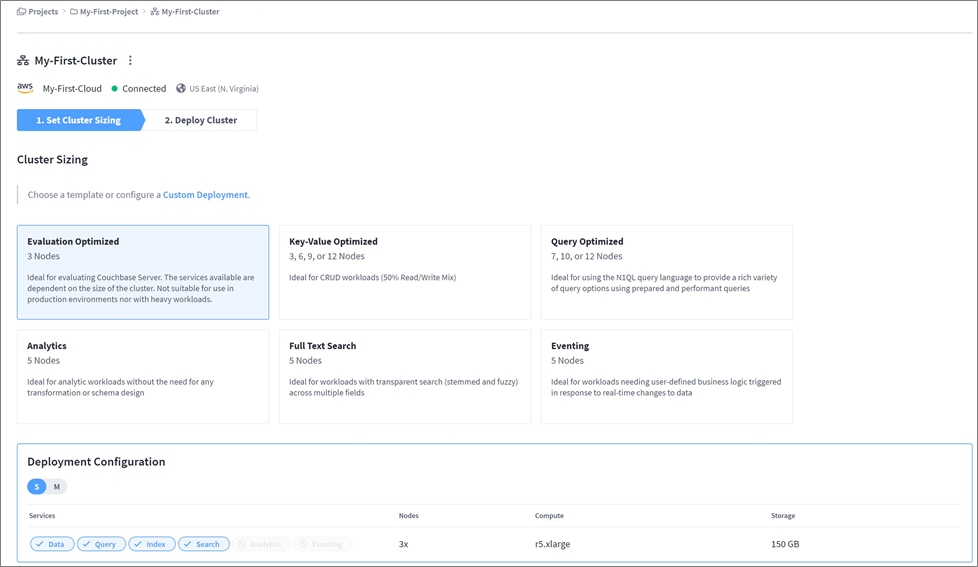Click the cluster icon beside the title
Screen dimensions: 978x567
(23, 61)
